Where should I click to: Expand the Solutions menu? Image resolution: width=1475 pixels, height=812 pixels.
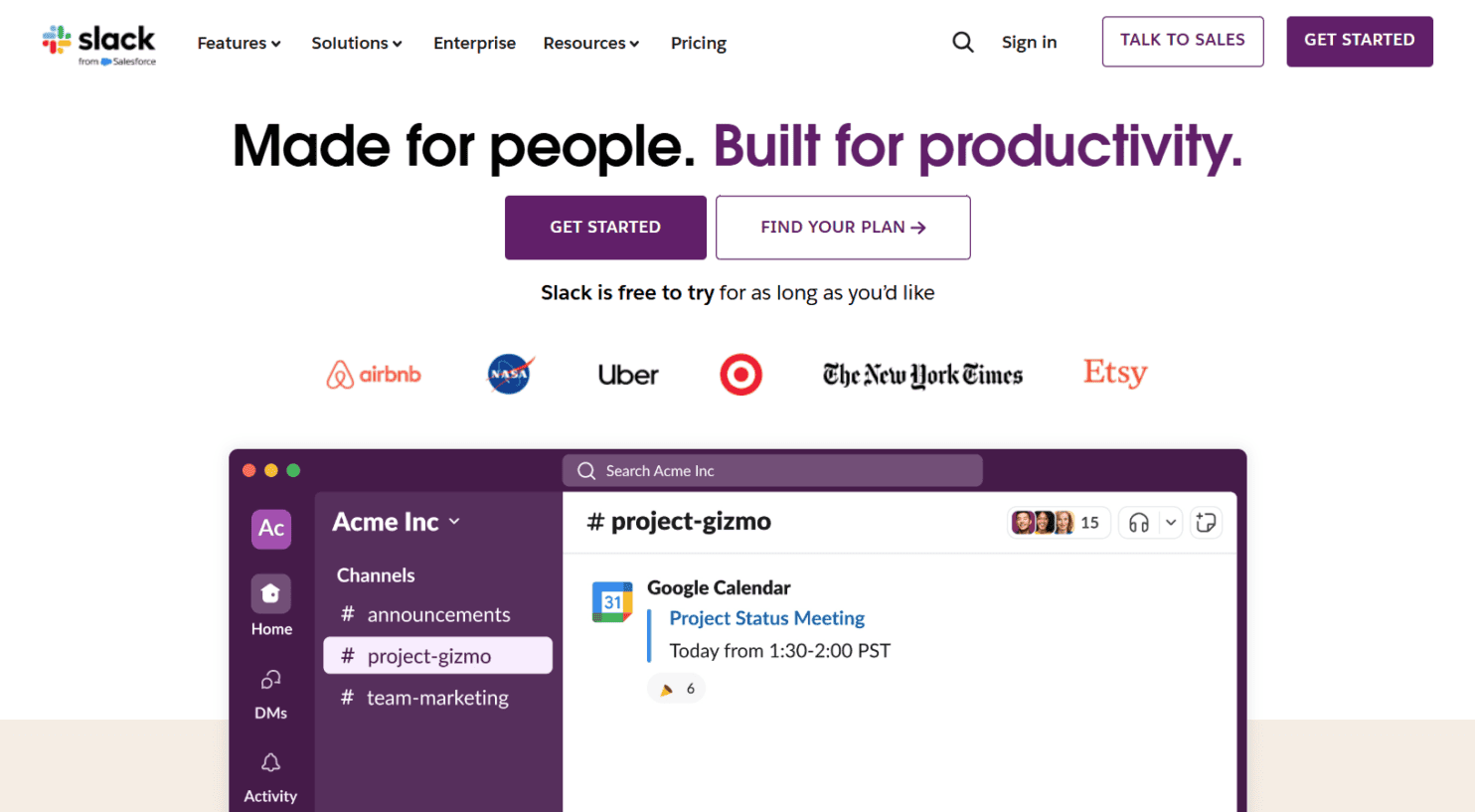[x=357, y=43]
